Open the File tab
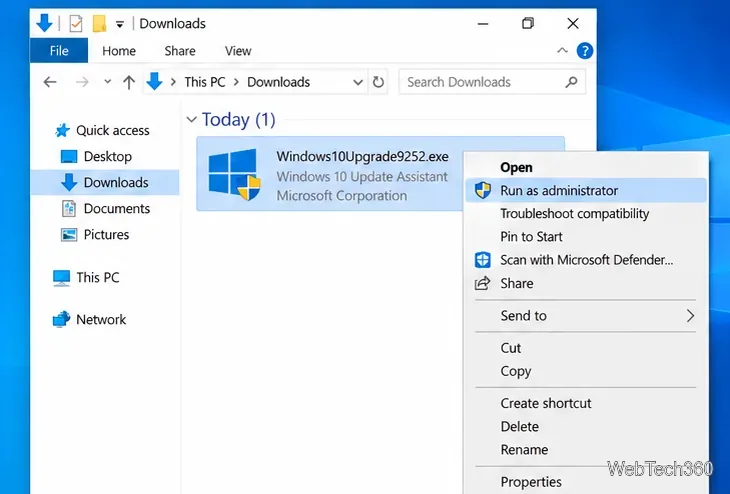The width and height of the screenshot is (730, 494). tap(59, 50)
